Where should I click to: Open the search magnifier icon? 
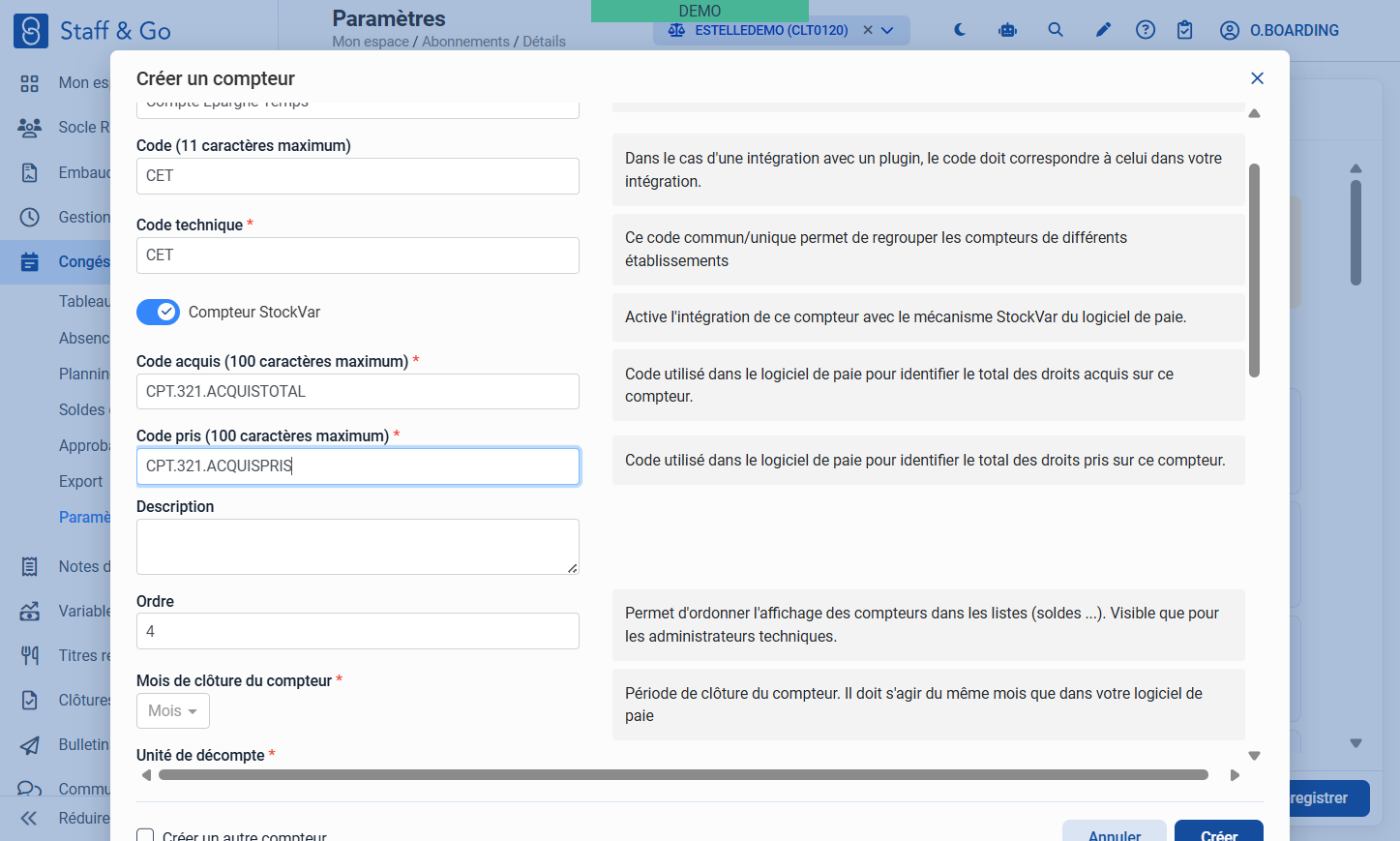pyautogui.click(x=1056, y=30)
